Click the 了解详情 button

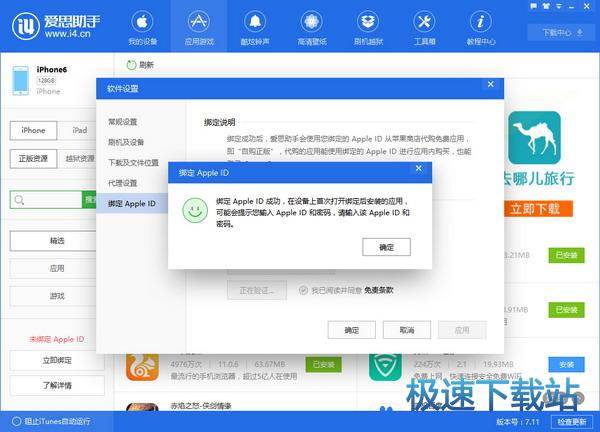click(x=57, y=385)
